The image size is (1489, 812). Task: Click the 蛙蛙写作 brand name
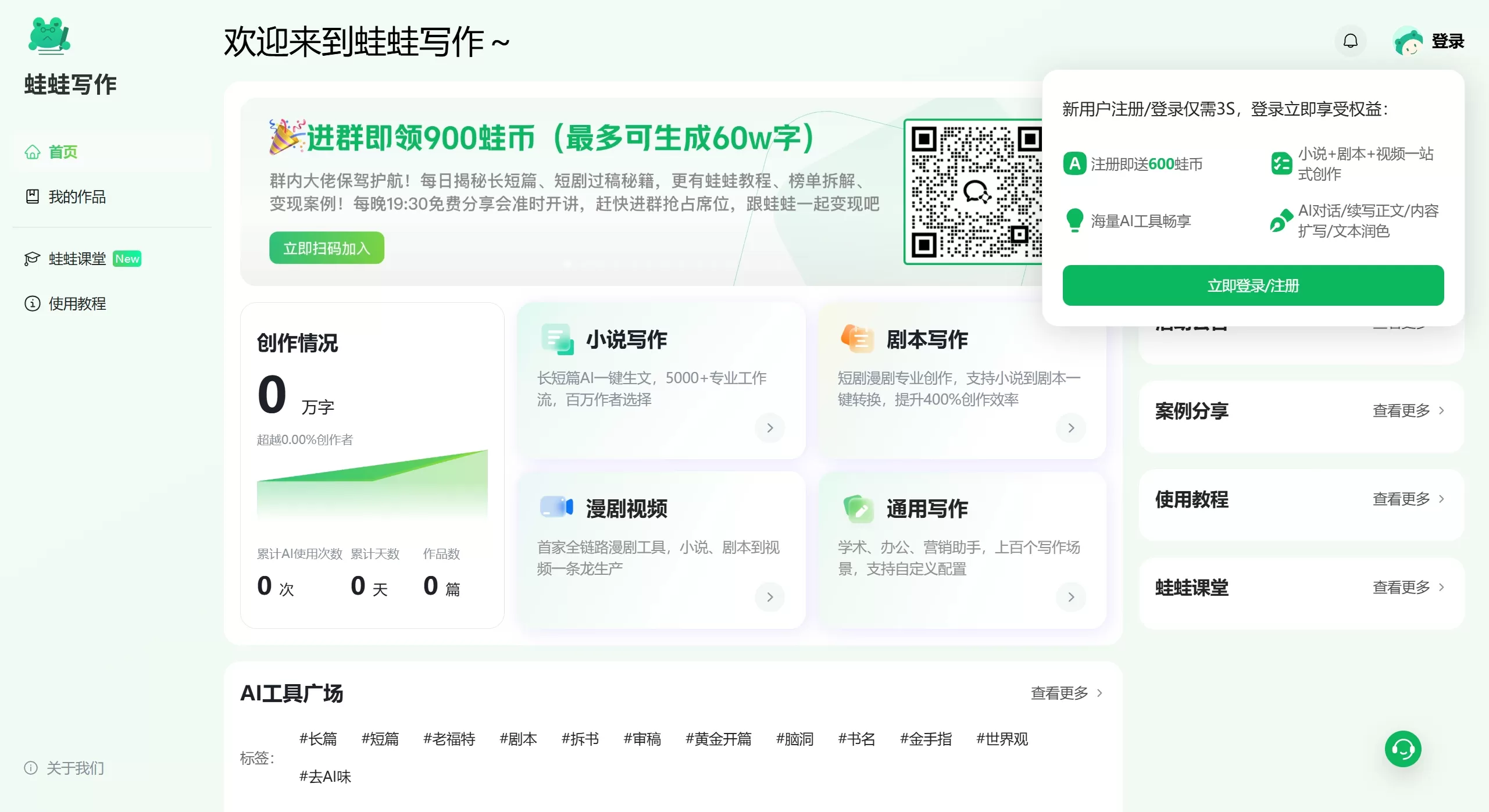pyautogui.click(x=70, y=84)
